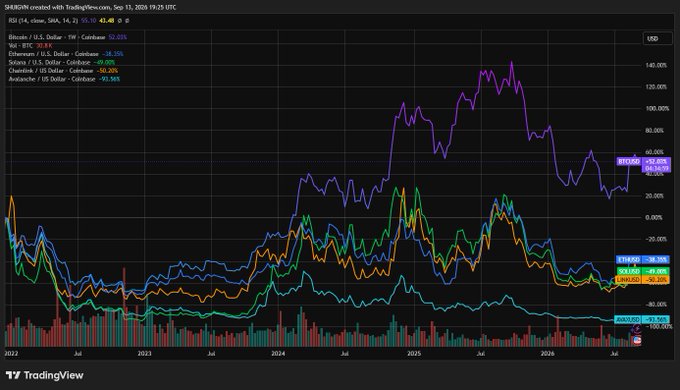Screen dimensions: 680x390
Task: Click the 80.00% price axis label
Action: 656,131
